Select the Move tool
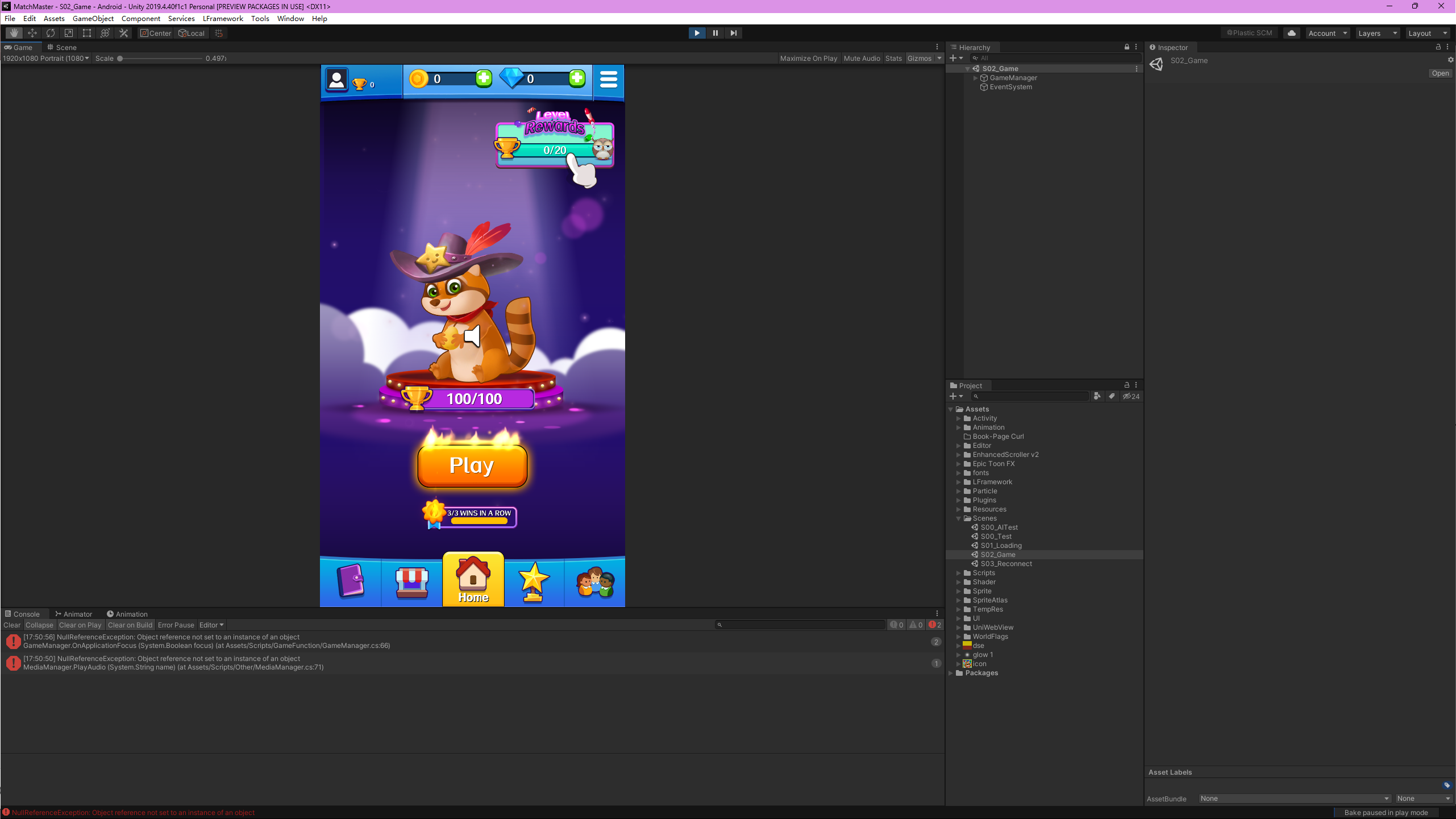 (32, 33)
